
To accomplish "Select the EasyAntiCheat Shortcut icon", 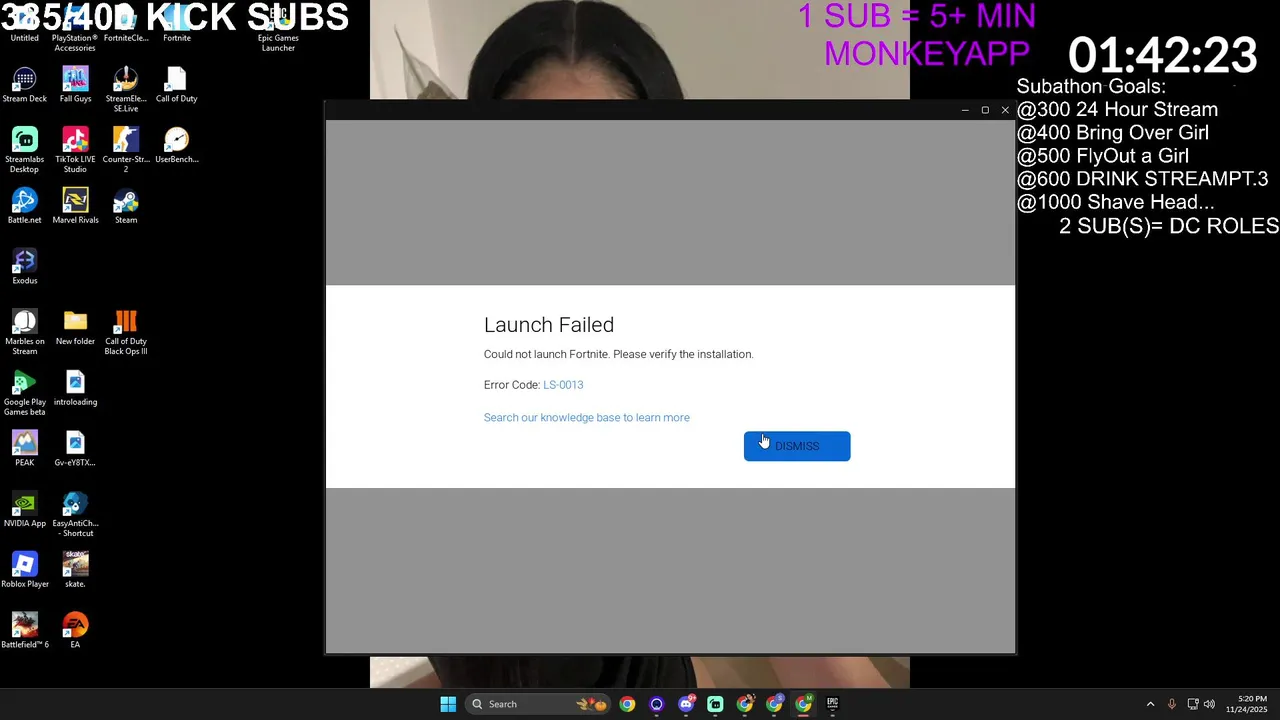I will pyautogui.click(x=75, y=514).
